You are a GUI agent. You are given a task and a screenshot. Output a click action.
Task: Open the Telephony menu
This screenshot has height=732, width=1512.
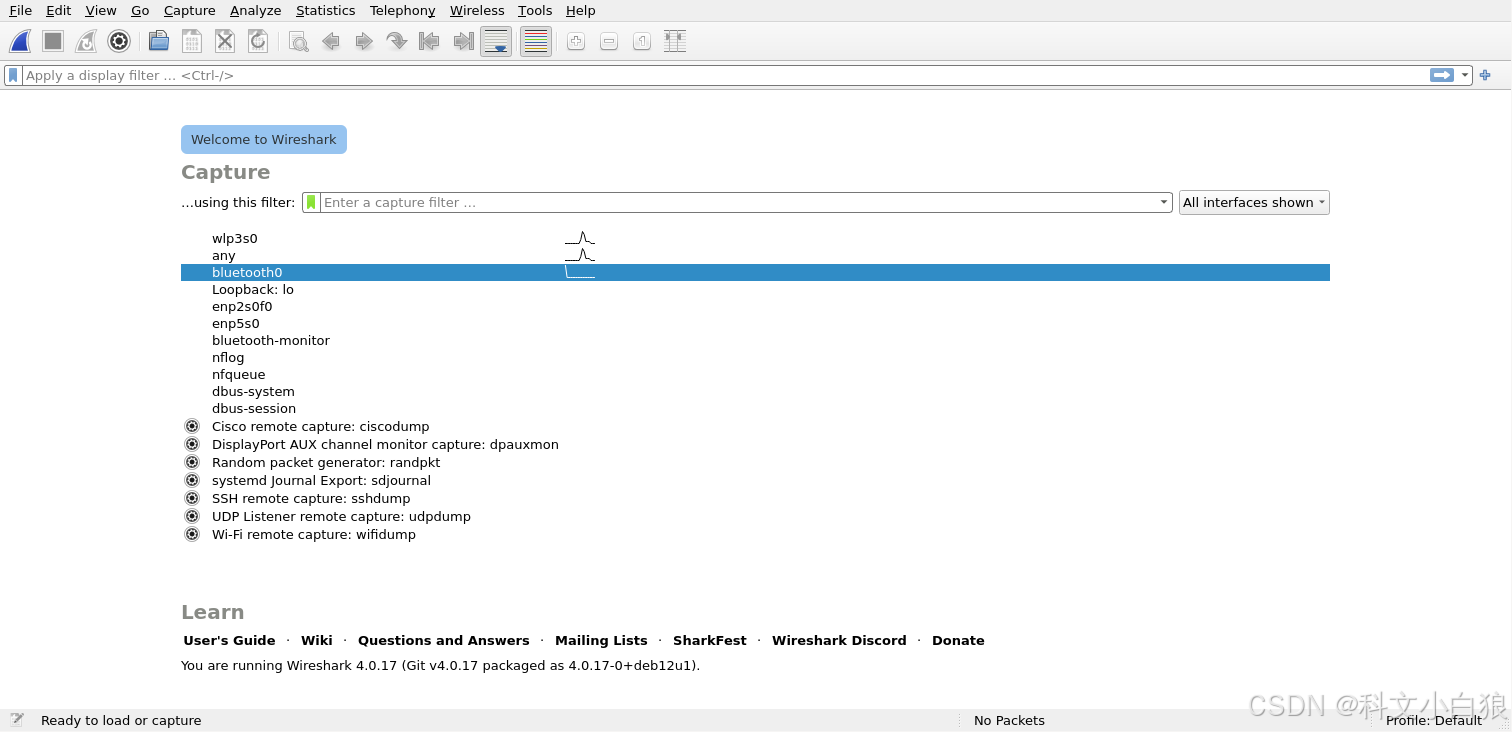402,10
